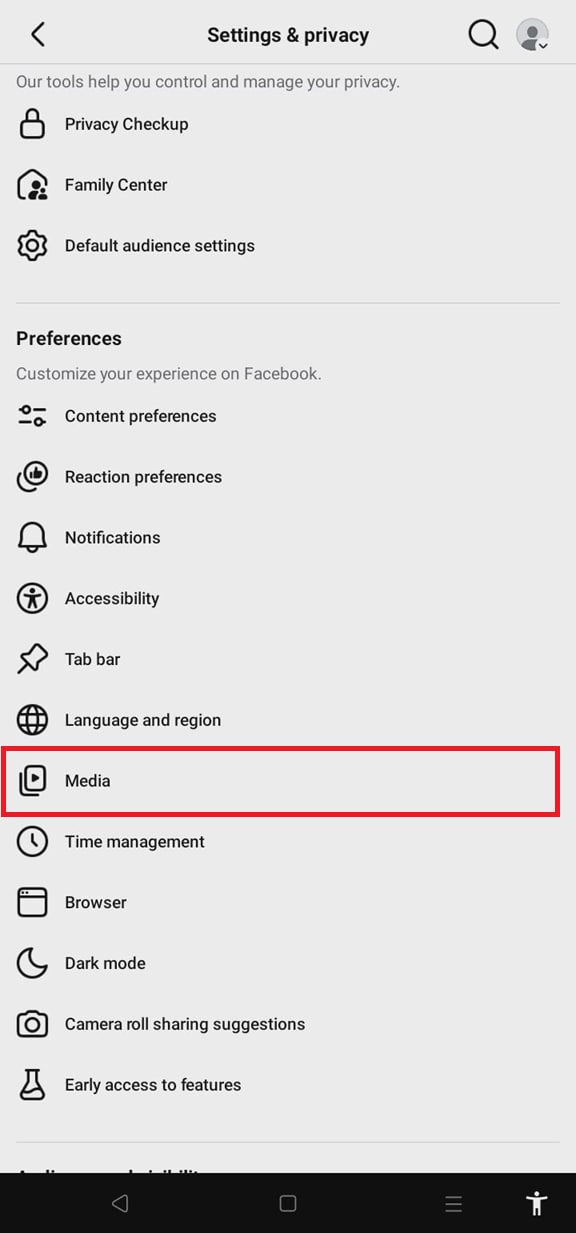Viewport: 576px width, 1233px height.
Task: Open the search icon in the top bar
Action: point(483,33)
